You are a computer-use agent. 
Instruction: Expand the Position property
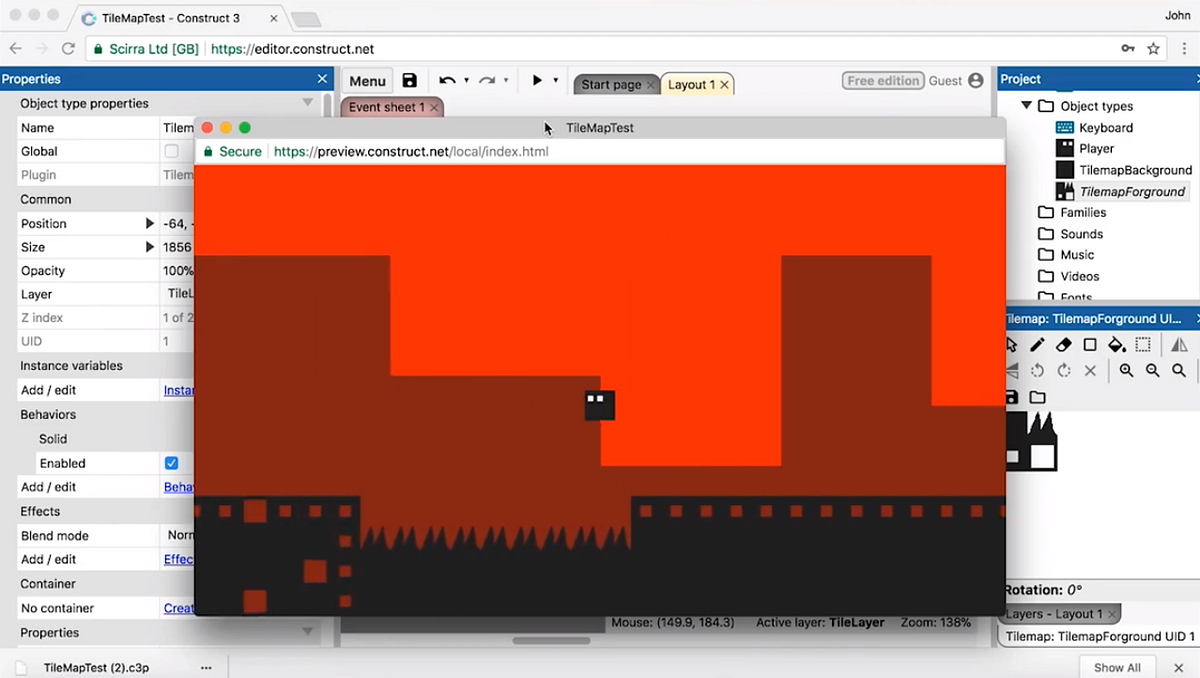[148, 223]
